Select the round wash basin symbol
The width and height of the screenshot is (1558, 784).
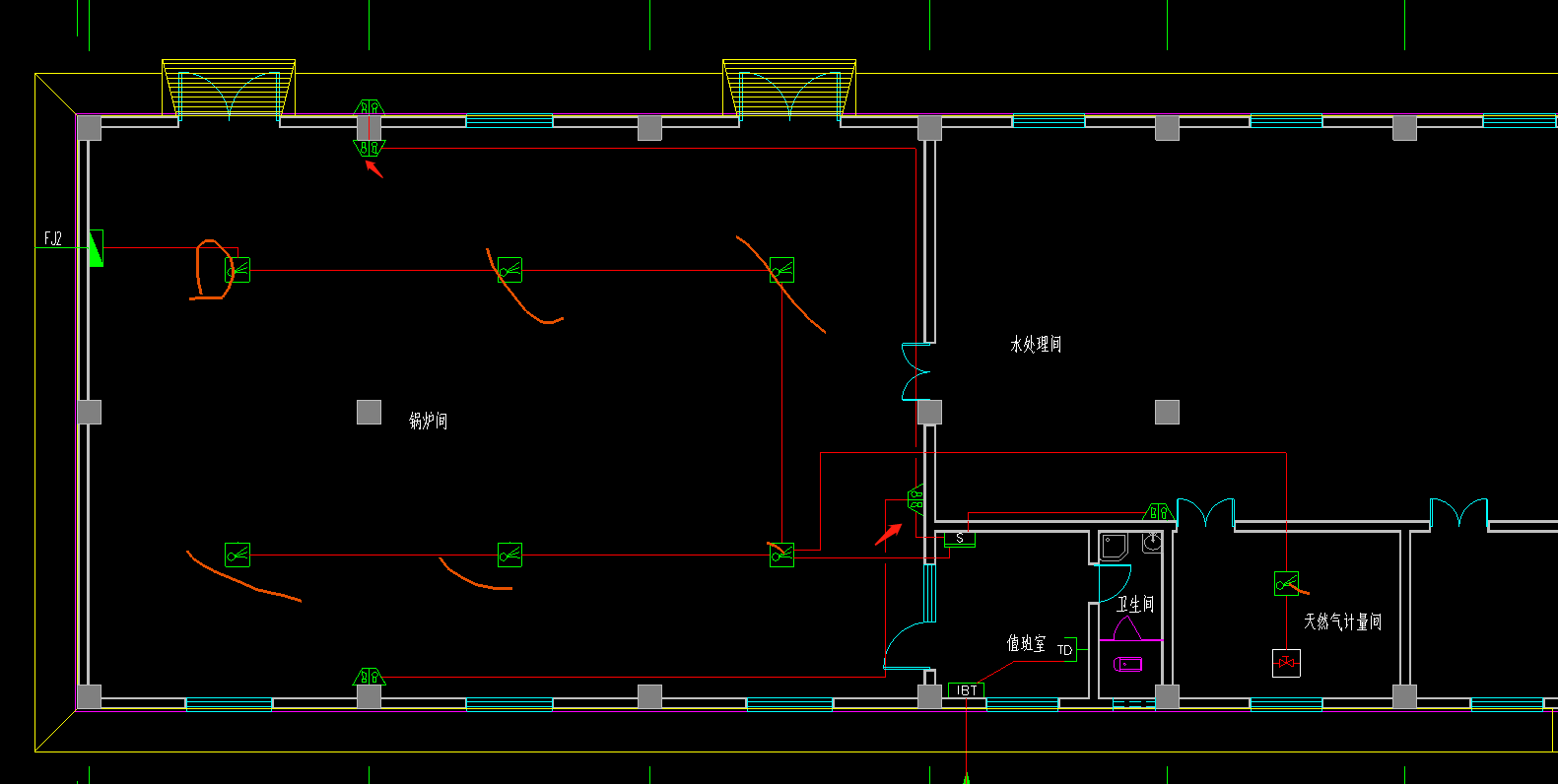click(x=1153, y=542)
